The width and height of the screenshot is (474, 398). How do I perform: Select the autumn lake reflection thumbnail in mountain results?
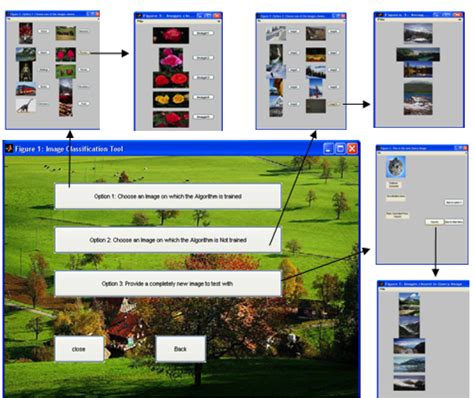tap(418, 70)
